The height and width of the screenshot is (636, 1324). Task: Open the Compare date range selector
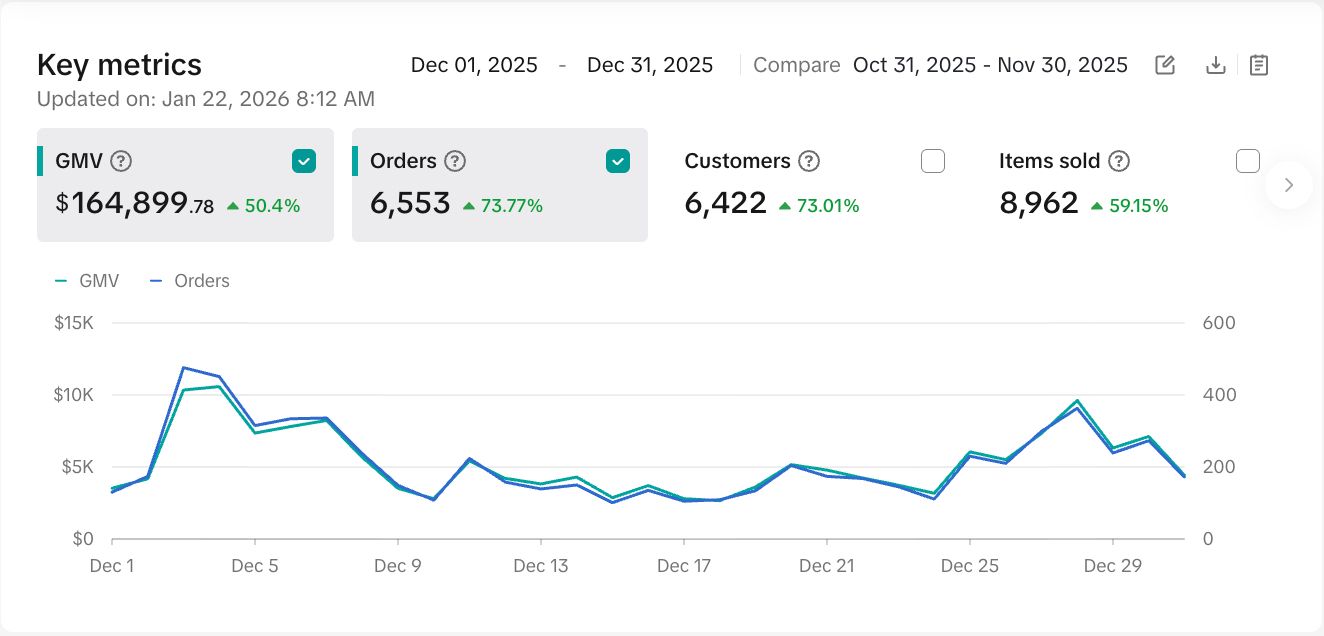click(989, 65)
